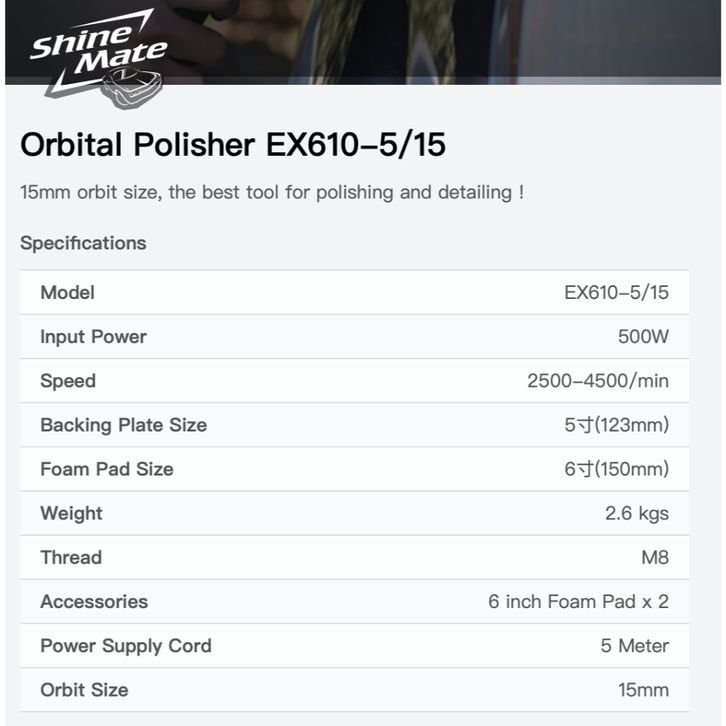This screenshot has width=726, height=726.
Task: Click the Foam Pad Size label
Action: click(106, 469)
